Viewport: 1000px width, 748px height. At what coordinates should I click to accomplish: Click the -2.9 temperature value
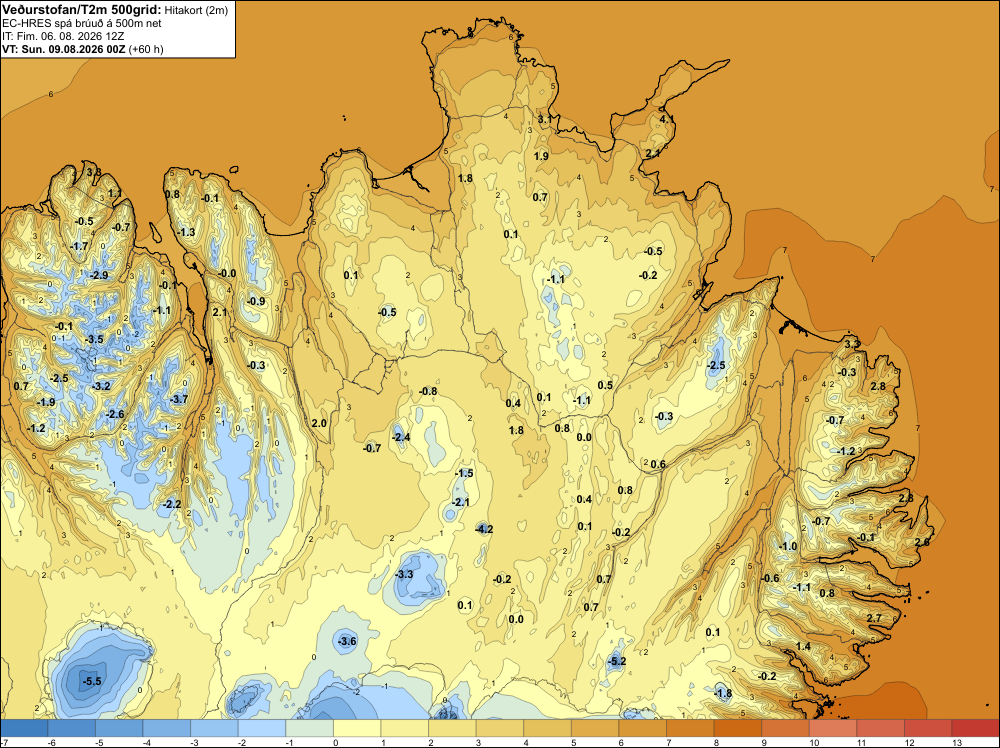[99, 275]
